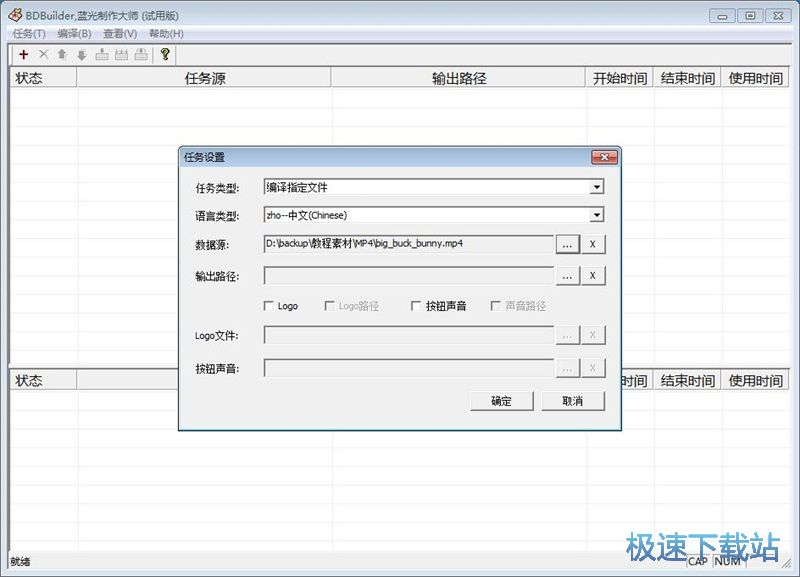The width and height of the screenshot is (800, 577).
Task: Click the lower panel 使用时间 column header
Action: 755,380
